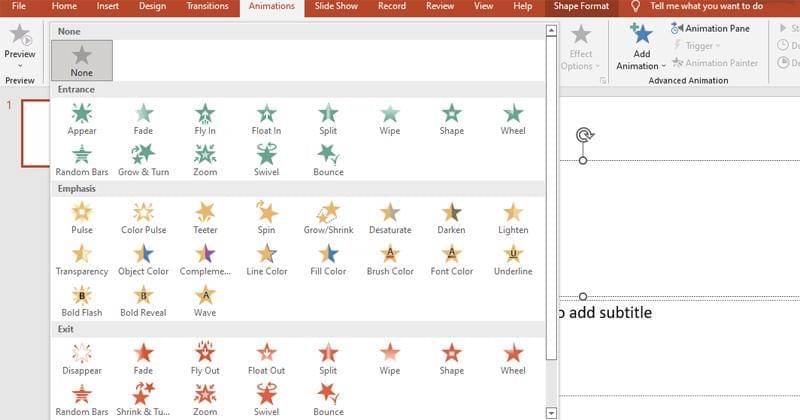Select the Fly Out exit effect

click(x=205, y=358)
